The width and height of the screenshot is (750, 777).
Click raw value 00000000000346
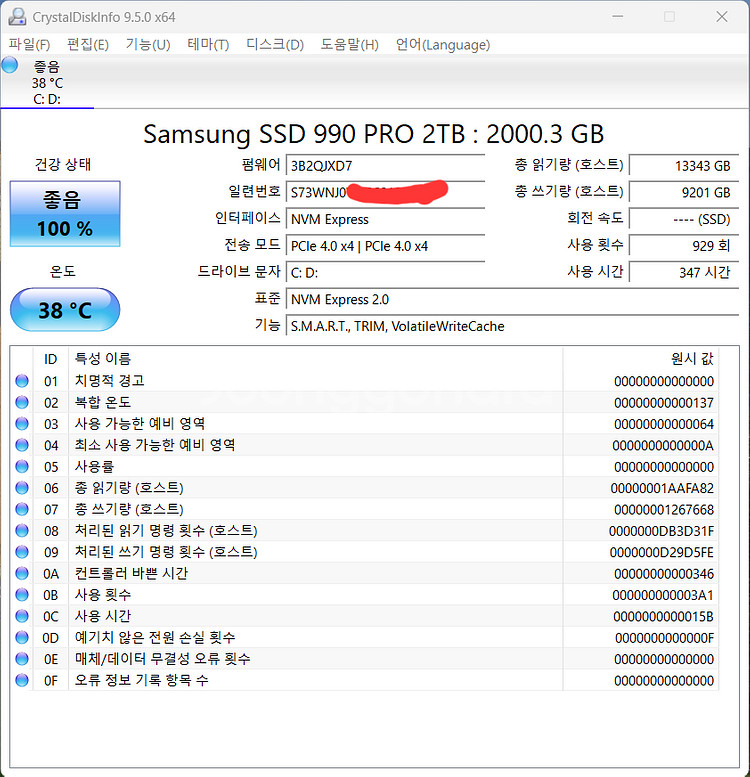point(664,574)
